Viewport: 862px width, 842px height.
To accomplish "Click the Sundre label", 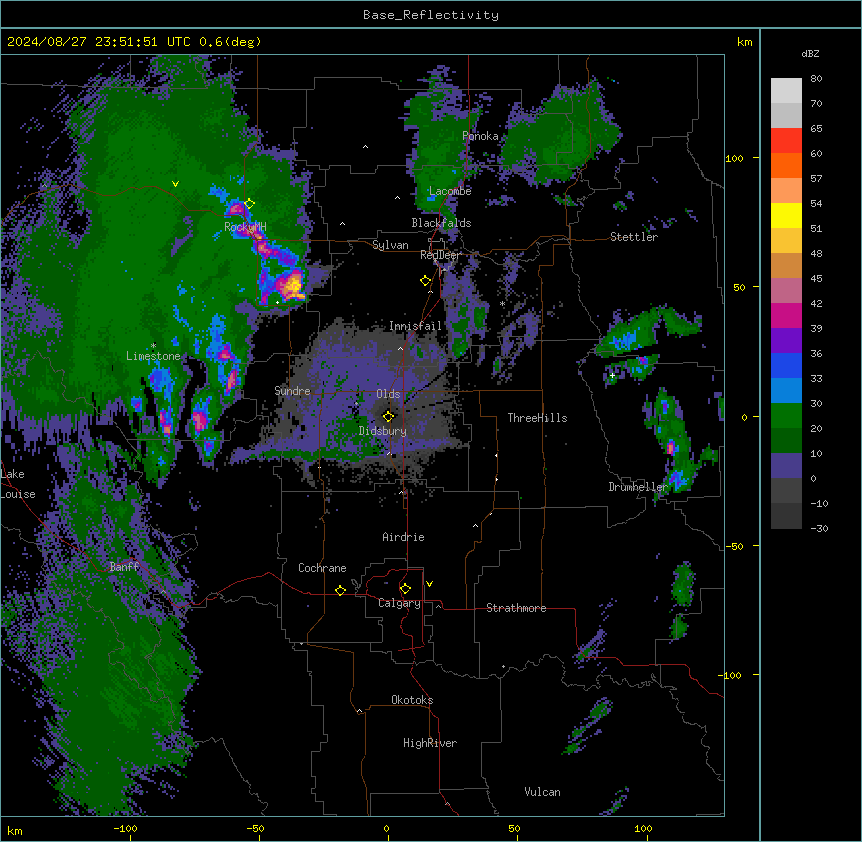I will click(x=292, y=391).
